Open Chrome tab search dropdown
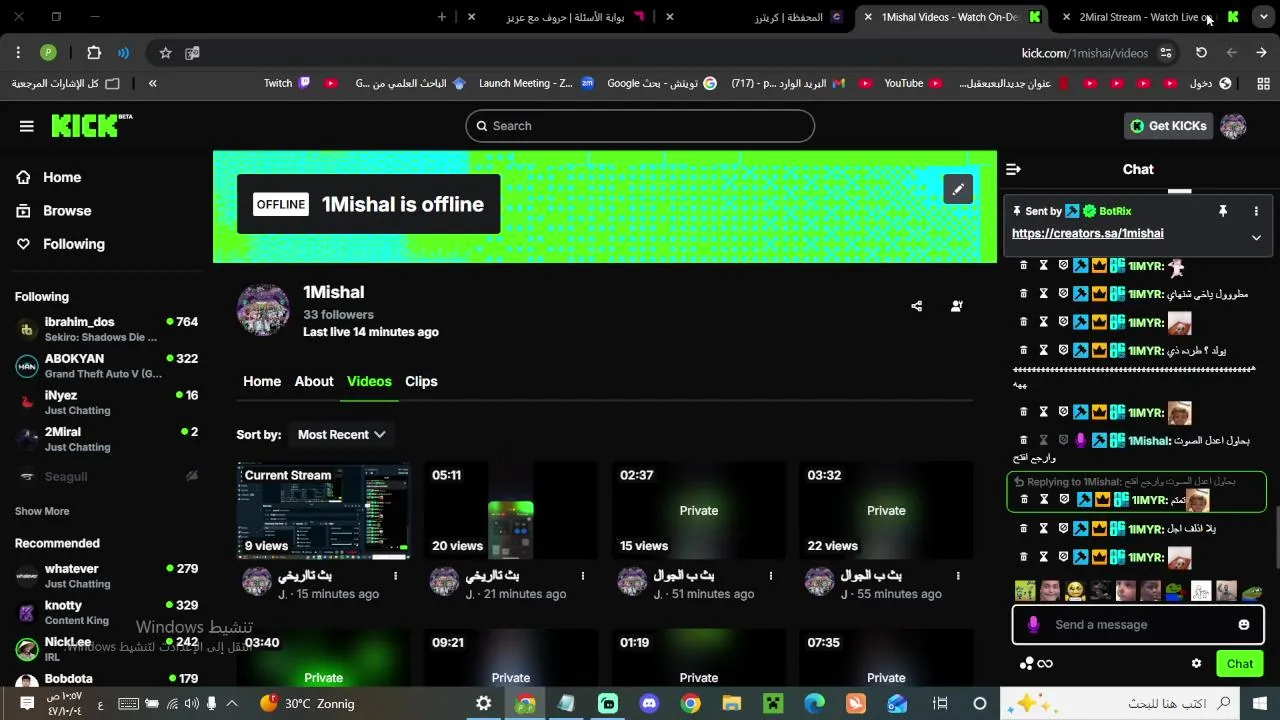 click(x=1263, y=17)
